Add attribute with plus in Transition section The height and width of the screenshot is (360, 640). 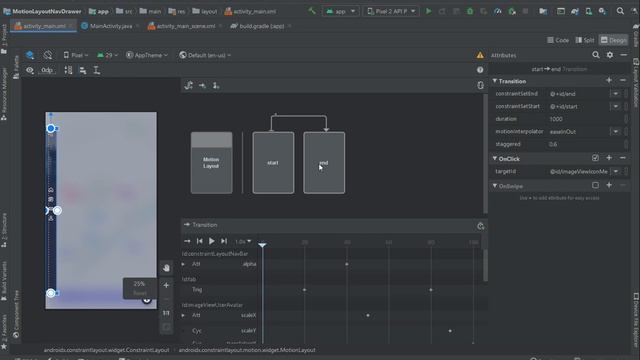[x=609, y=80]
